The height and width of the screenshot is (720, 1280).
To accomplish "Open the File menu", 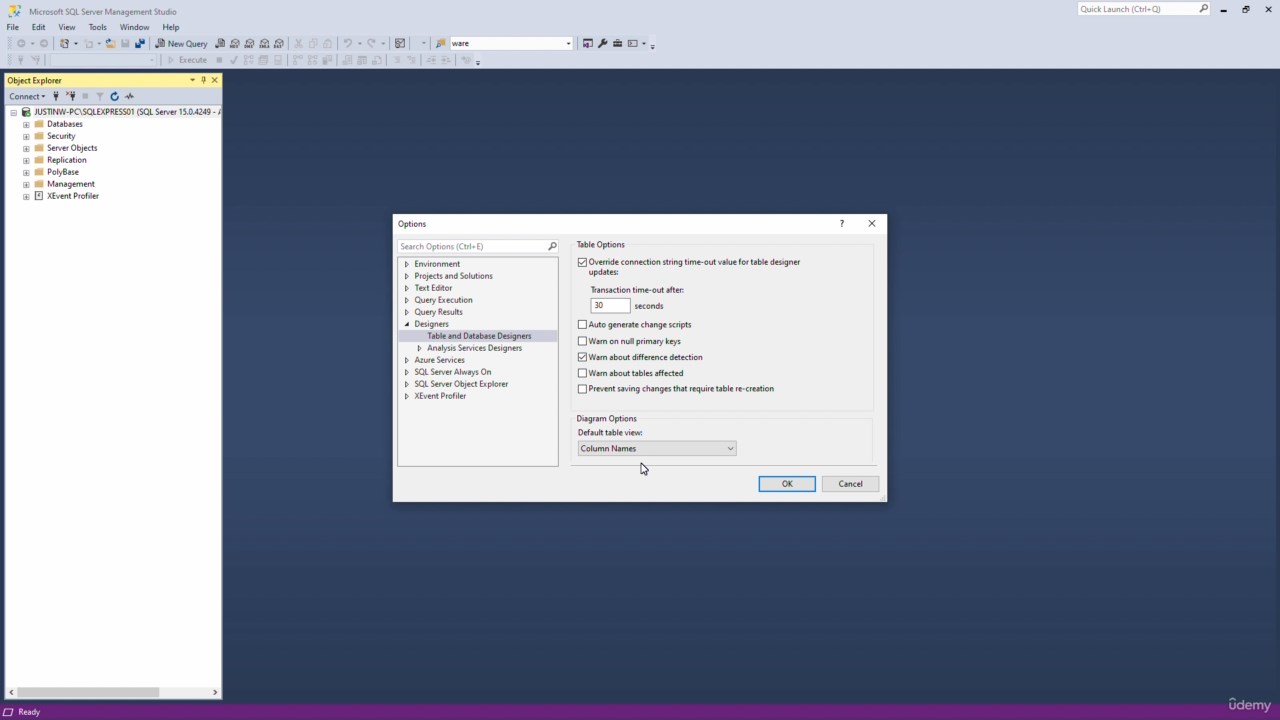I will (13, 27).
